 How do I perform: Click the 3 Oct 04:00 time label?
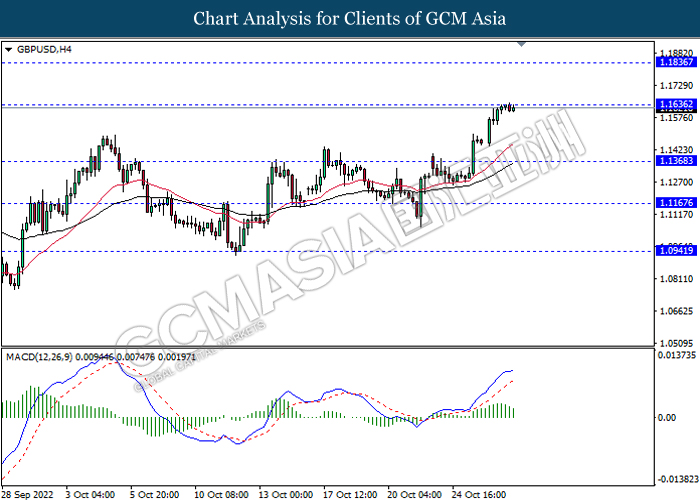[90, 495]
